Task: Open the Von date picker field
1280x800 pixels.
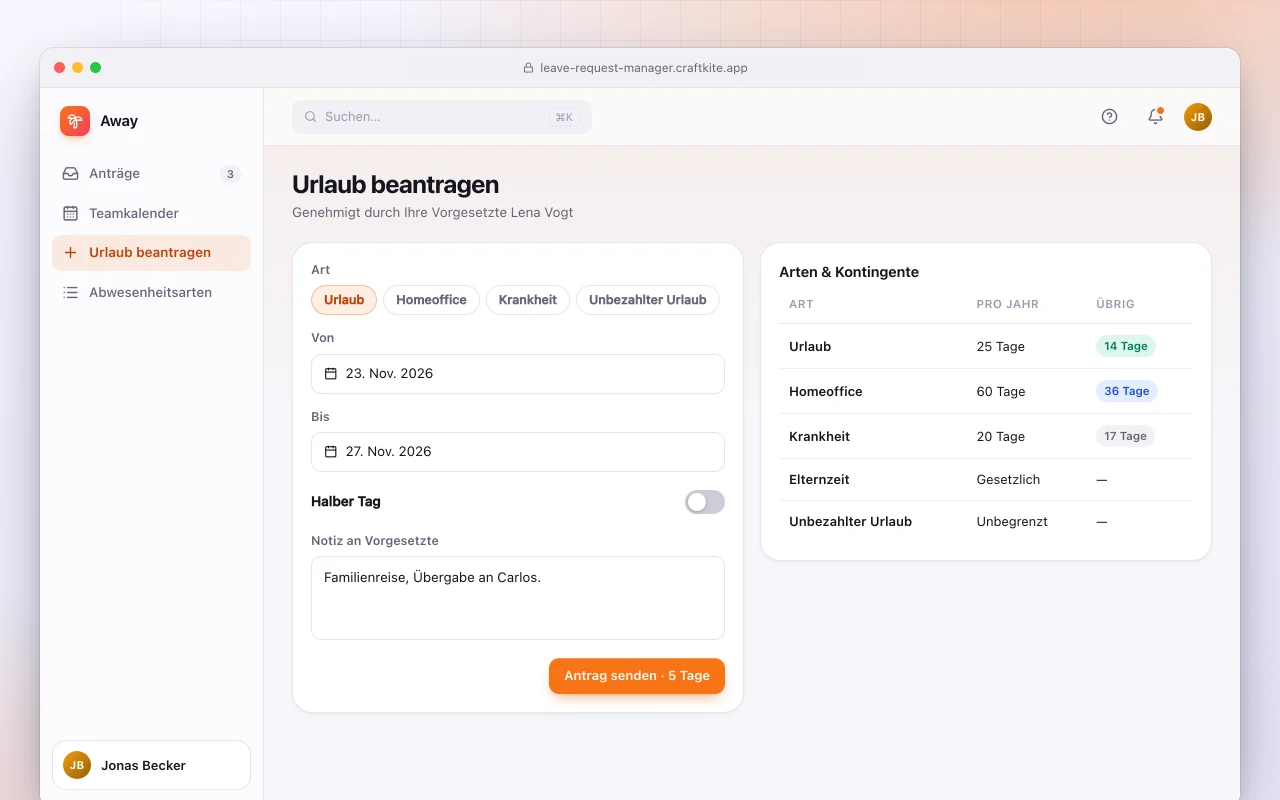Action: [518, 374]
